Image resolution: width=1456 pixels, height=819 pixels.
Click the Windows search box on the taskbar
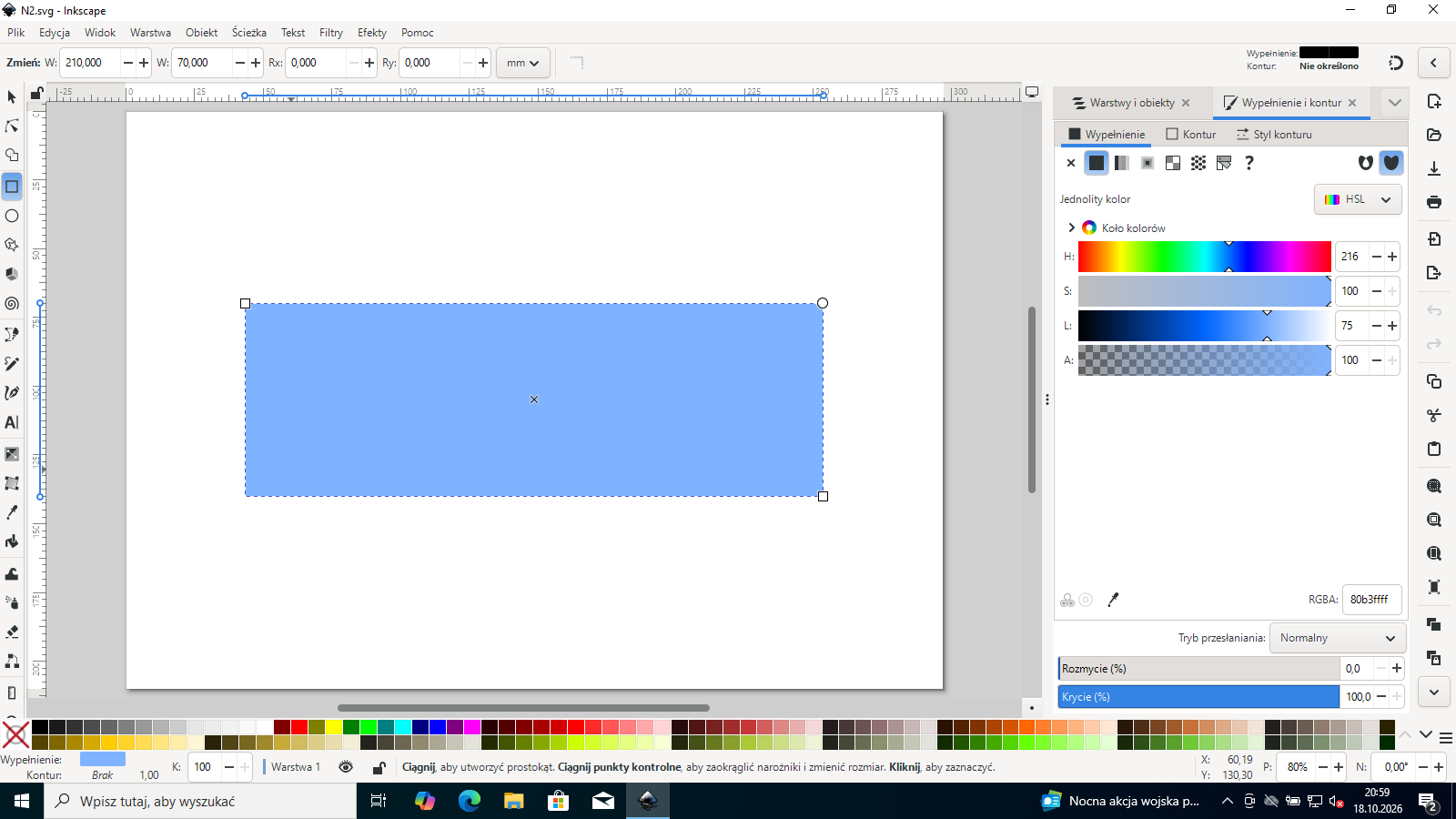pyautogui.click(x=200, y=801)
